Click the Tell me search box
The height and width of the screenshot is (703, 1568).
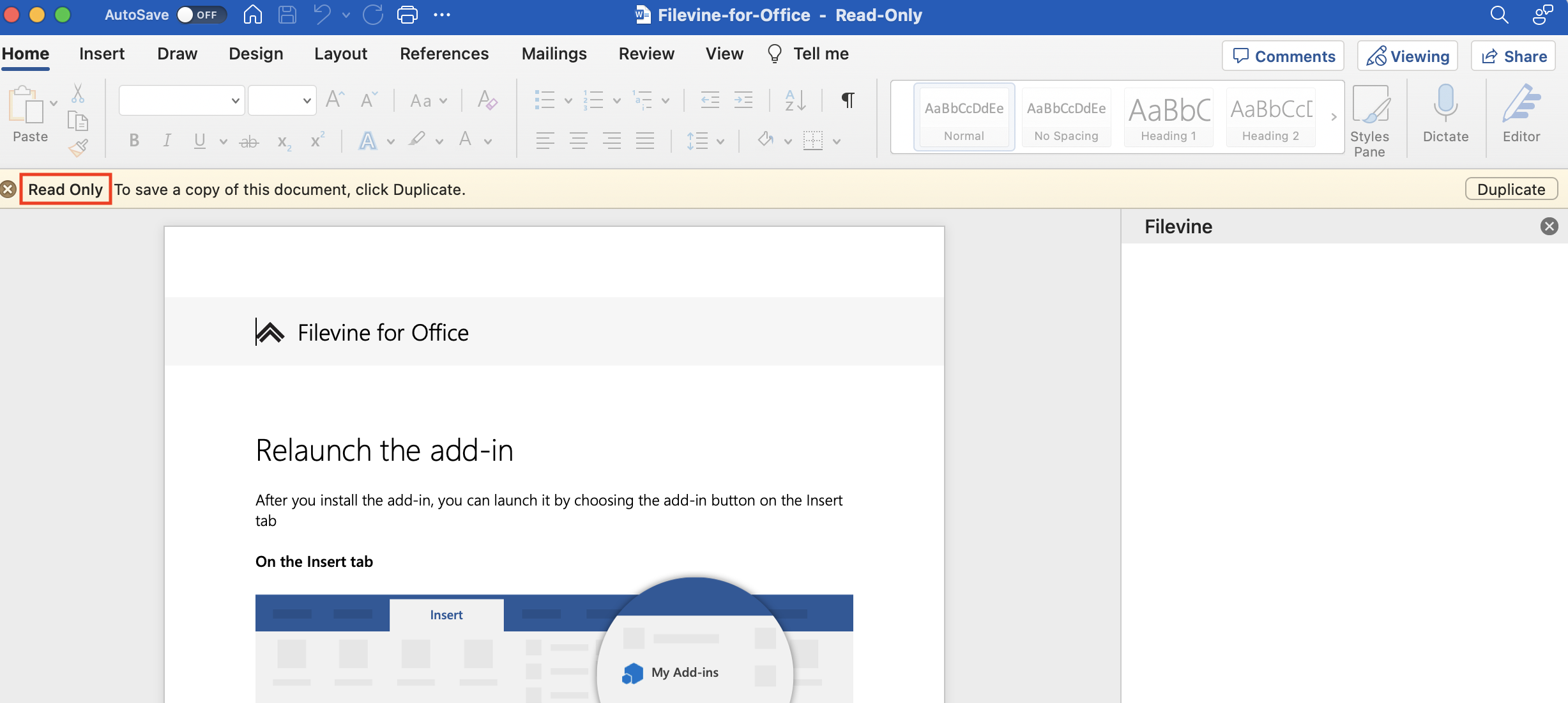click(808, 54)
